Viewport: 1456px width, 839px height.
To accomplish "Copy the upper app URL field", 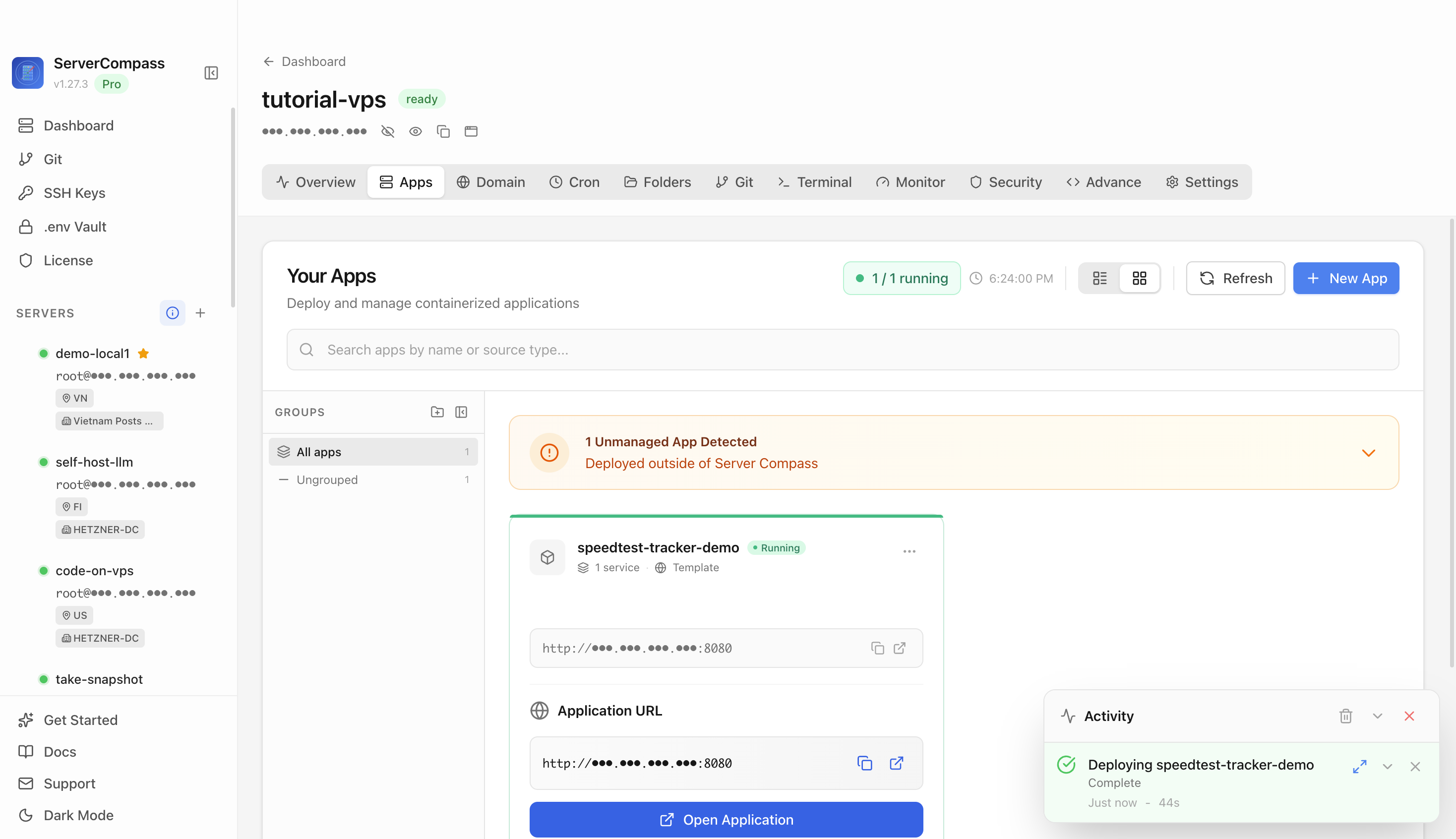I will coord(878,648).
